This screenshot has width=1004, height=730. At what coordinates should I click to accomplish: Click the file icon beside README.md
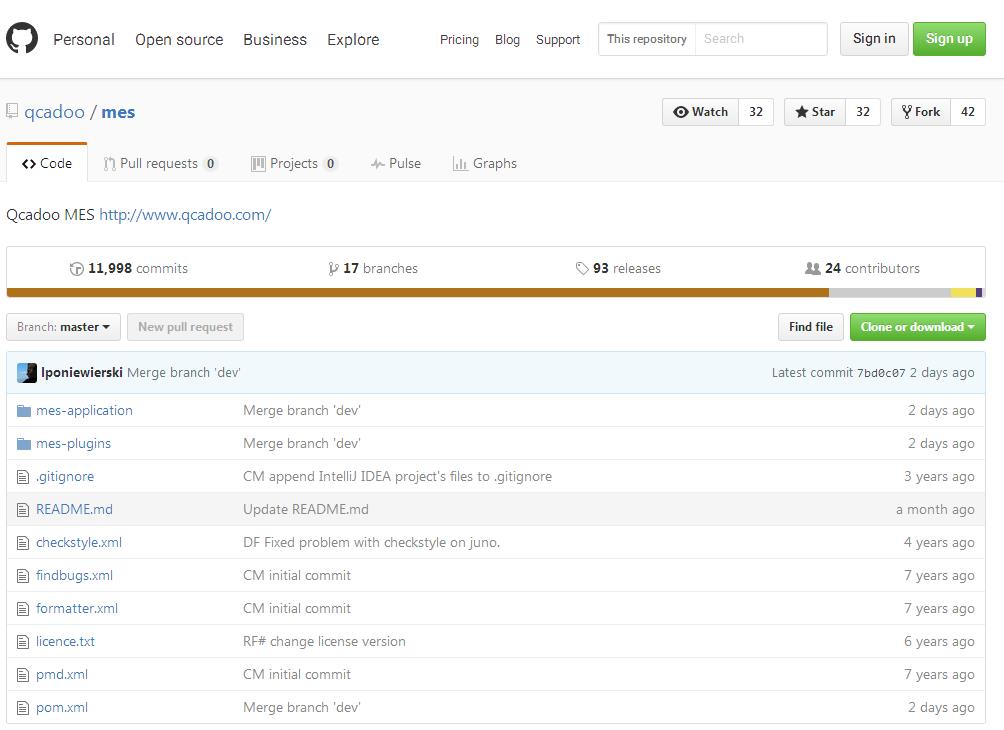click(x=23, y=510)
